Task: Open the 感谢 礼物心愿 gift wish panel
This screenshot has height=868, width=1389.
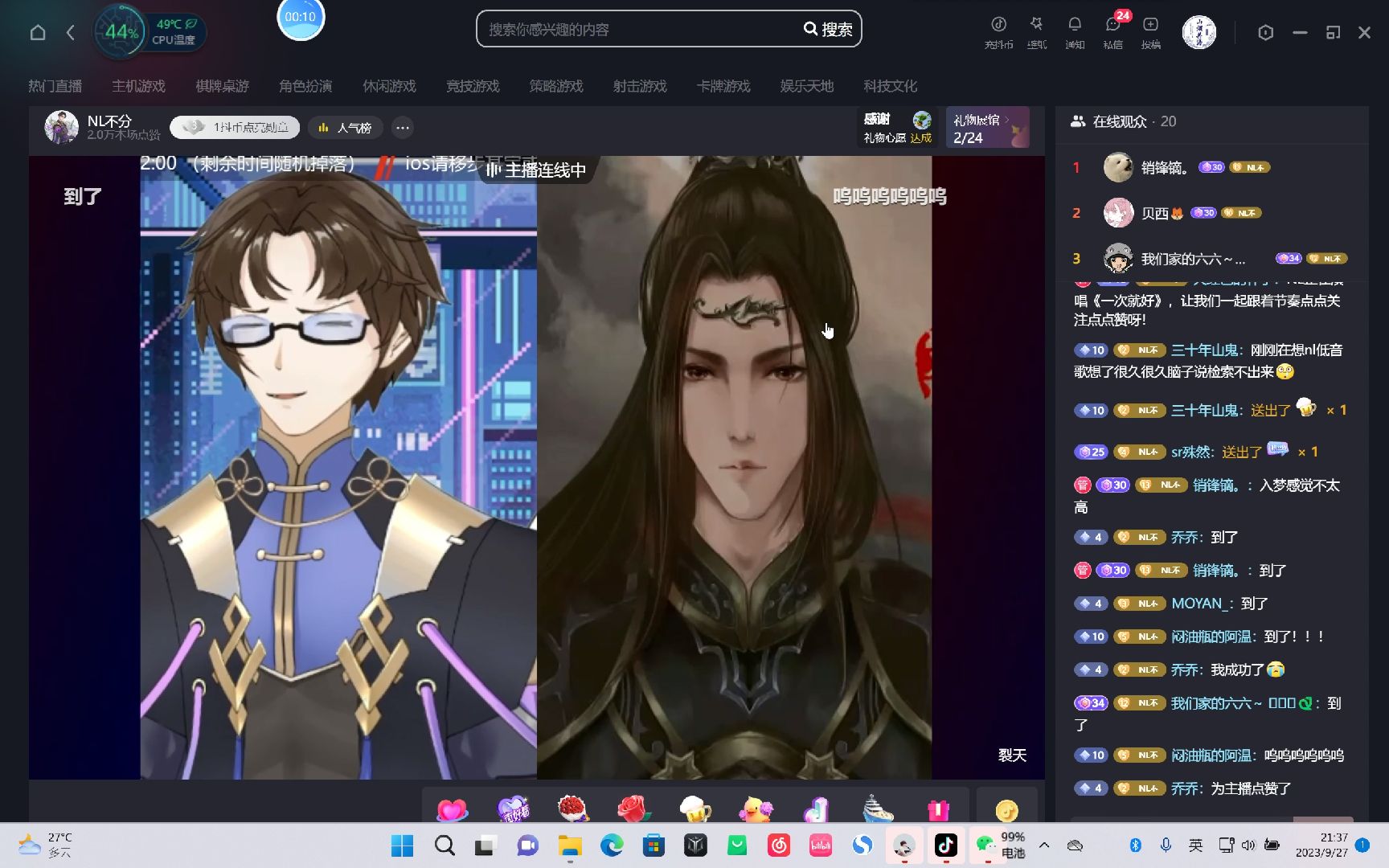Action: (899, 128)
